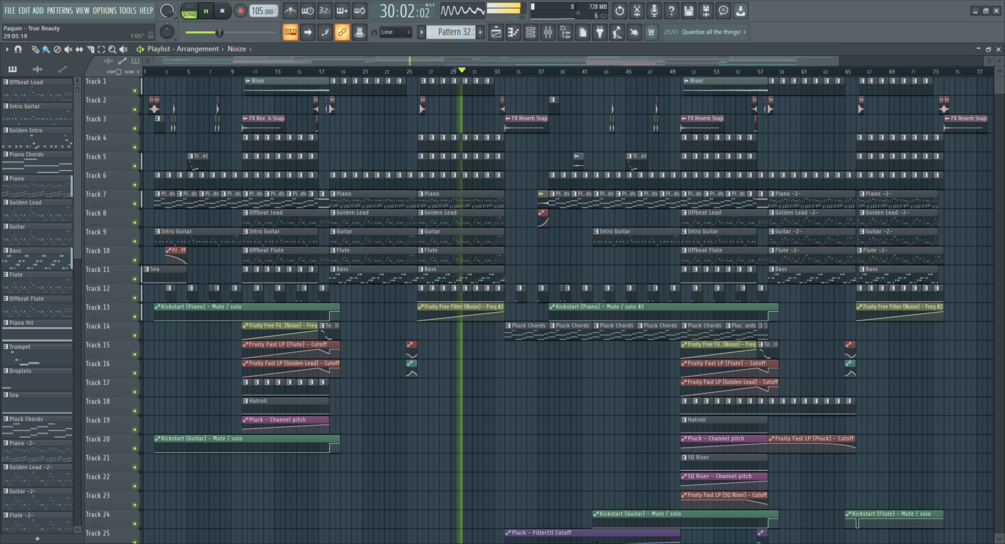Open pattern selector showing Pattern 32
Screen dimensions: 1005x544
(x=453, y=32)
